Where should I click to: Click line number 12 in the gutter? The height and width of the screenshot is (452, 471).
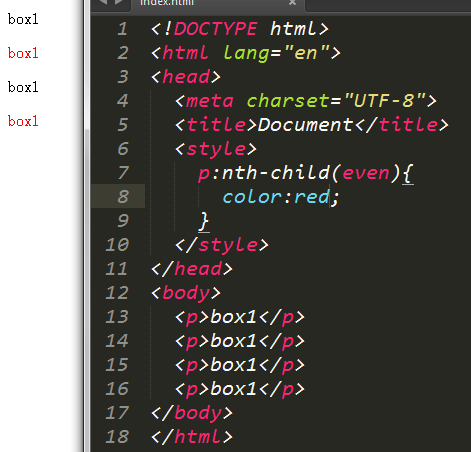pyautogui.click(x=117, y=293)
